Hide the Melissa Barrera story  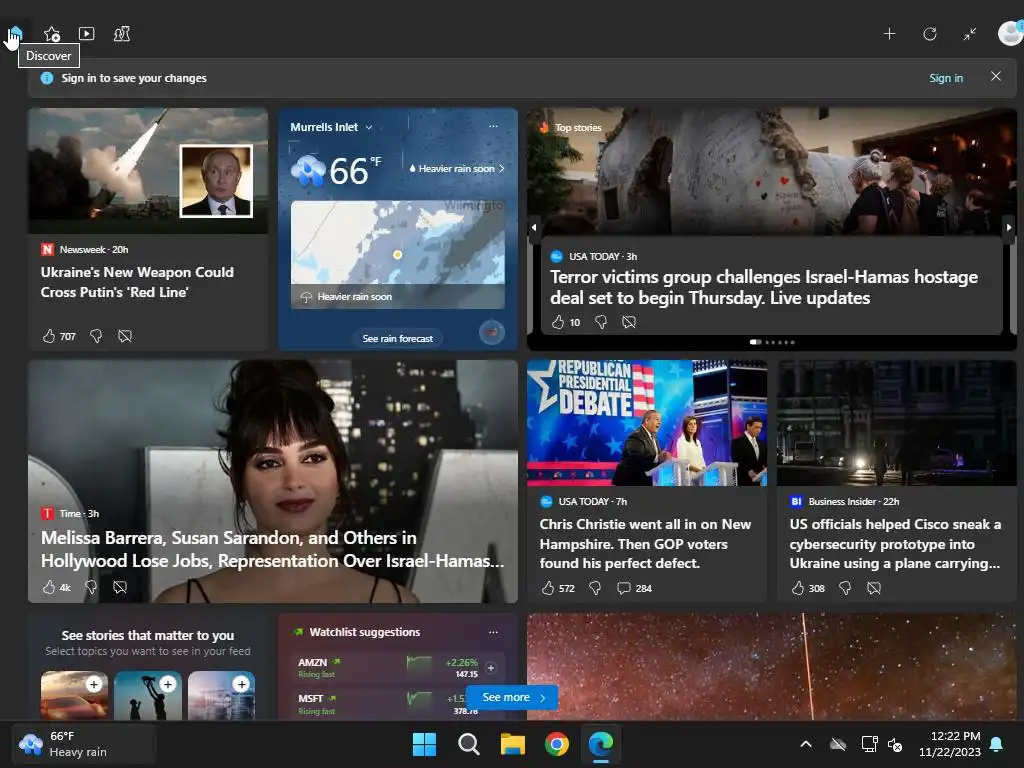(x=120, y=587)
